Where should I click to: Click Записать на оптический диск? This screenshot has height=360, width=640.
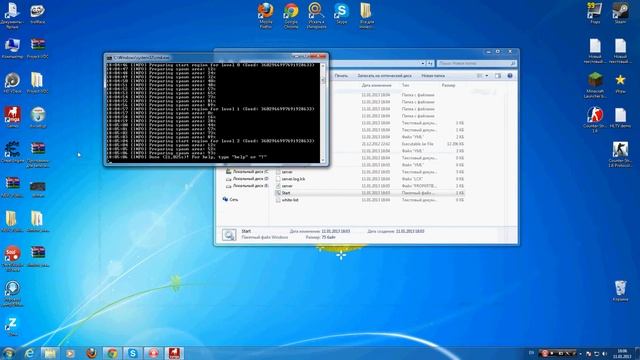point(384,76)
